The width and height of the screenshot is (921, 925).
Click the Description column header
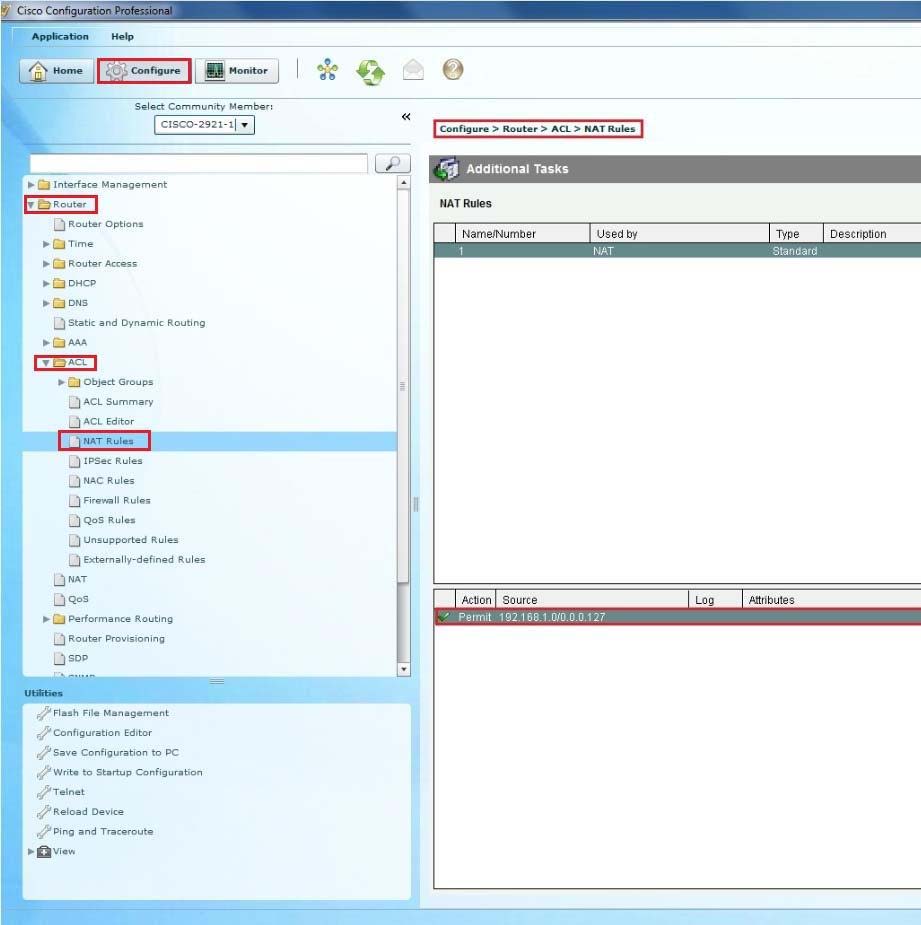point(871,234)
